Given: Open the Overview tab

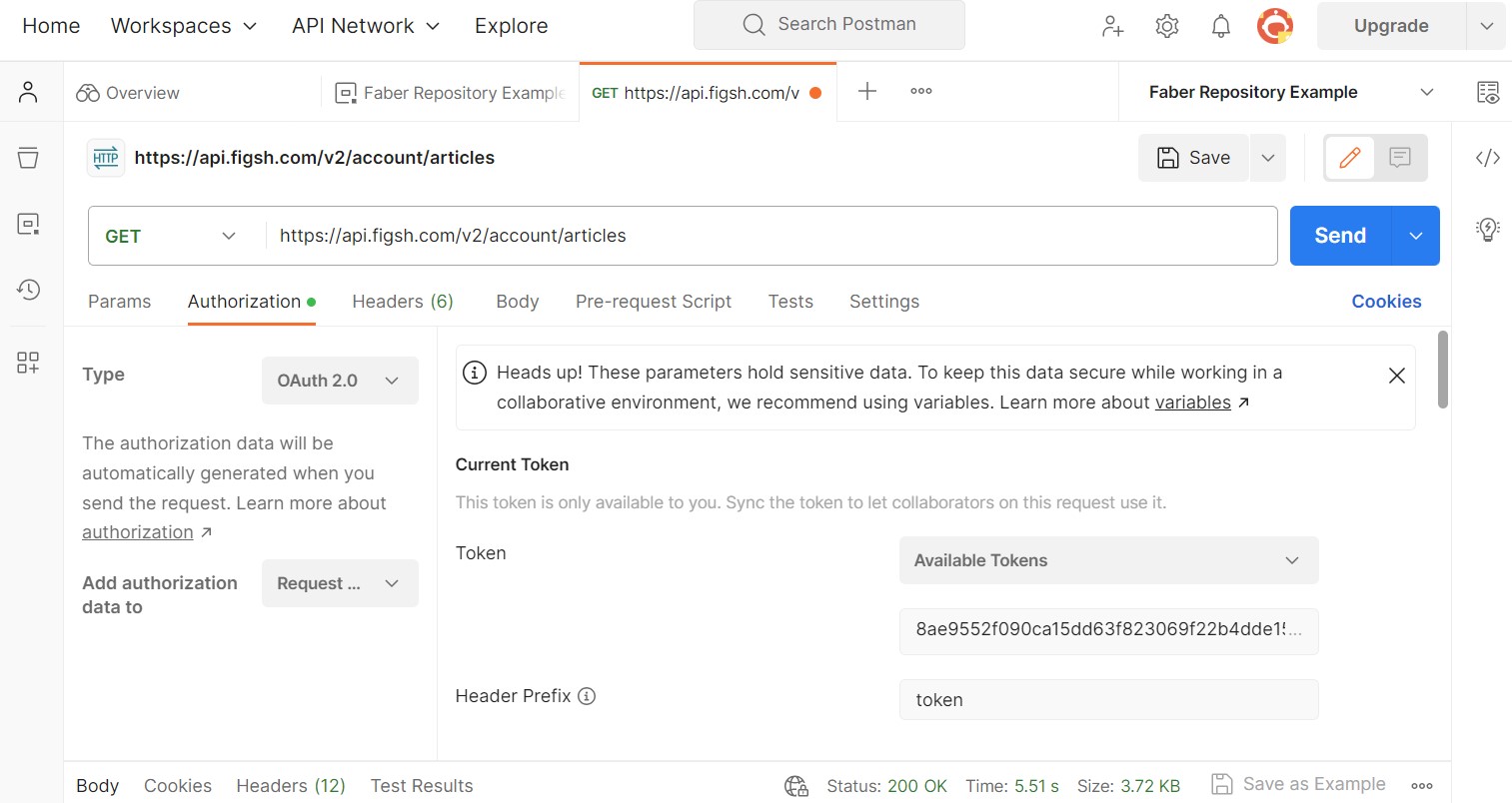Looking at the screenshot, I should tap(128, 93).
